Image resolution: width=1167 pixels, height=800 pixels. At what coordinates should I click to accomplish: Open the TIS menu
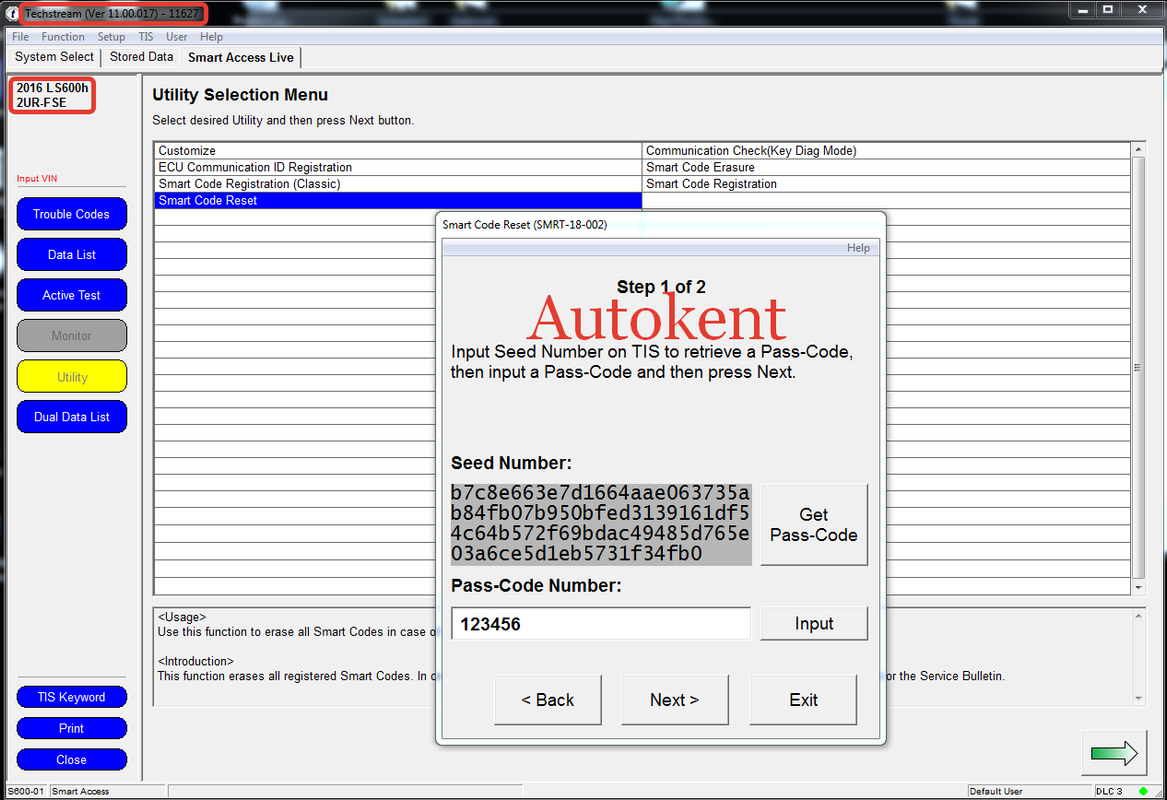tap(146, 36)
